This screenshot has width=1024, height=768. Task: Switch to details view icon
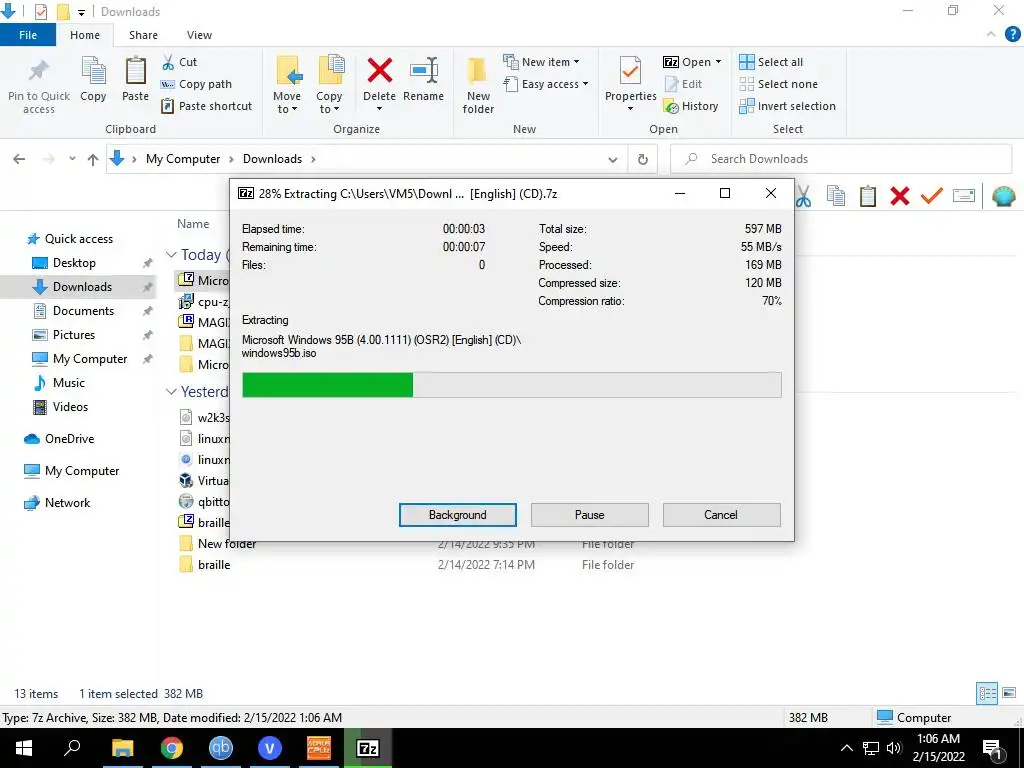987,693
